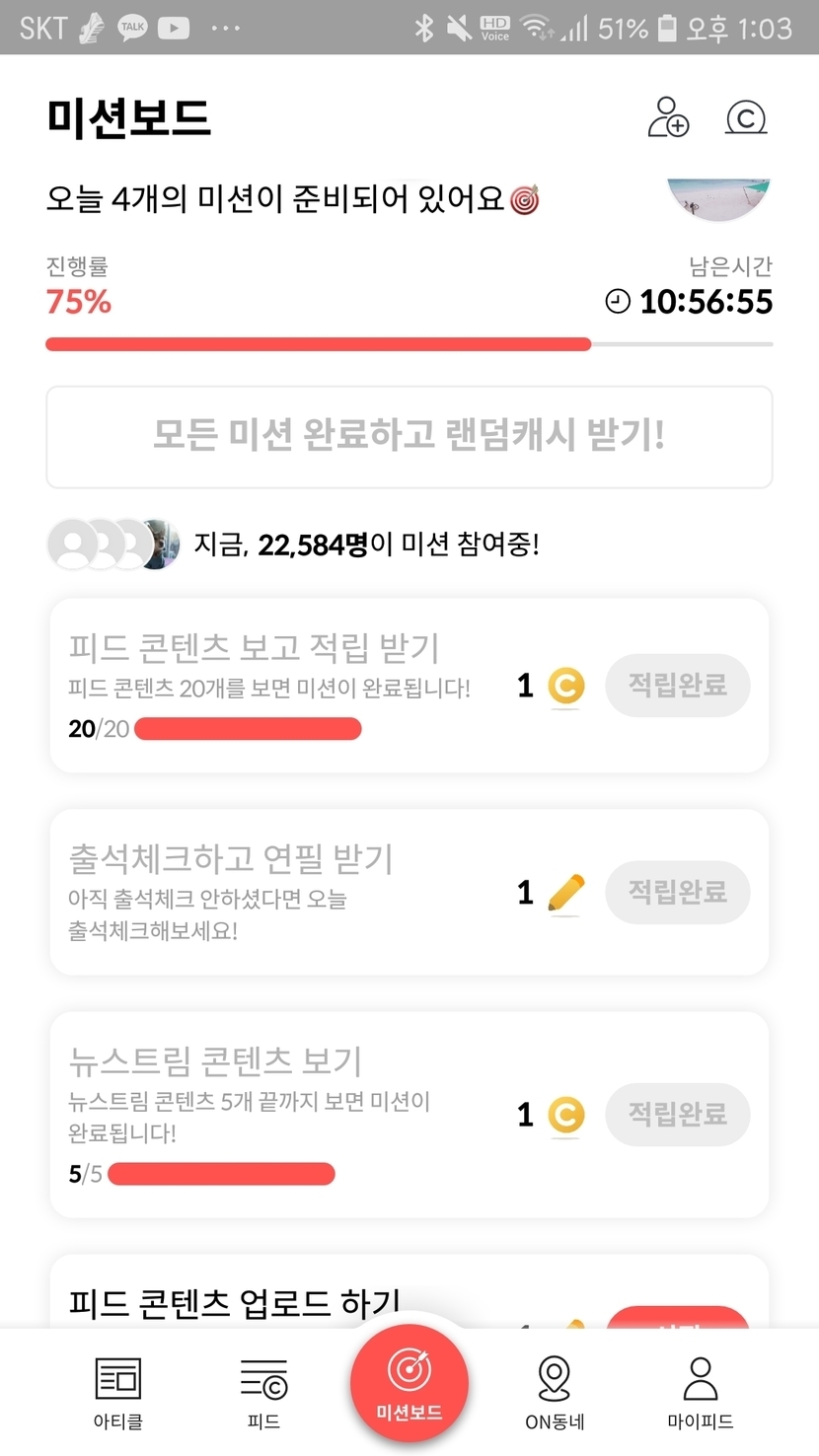Screen dimensions: 819x1456
Task: Tap the participant avatars group
Action: [113, 544]
